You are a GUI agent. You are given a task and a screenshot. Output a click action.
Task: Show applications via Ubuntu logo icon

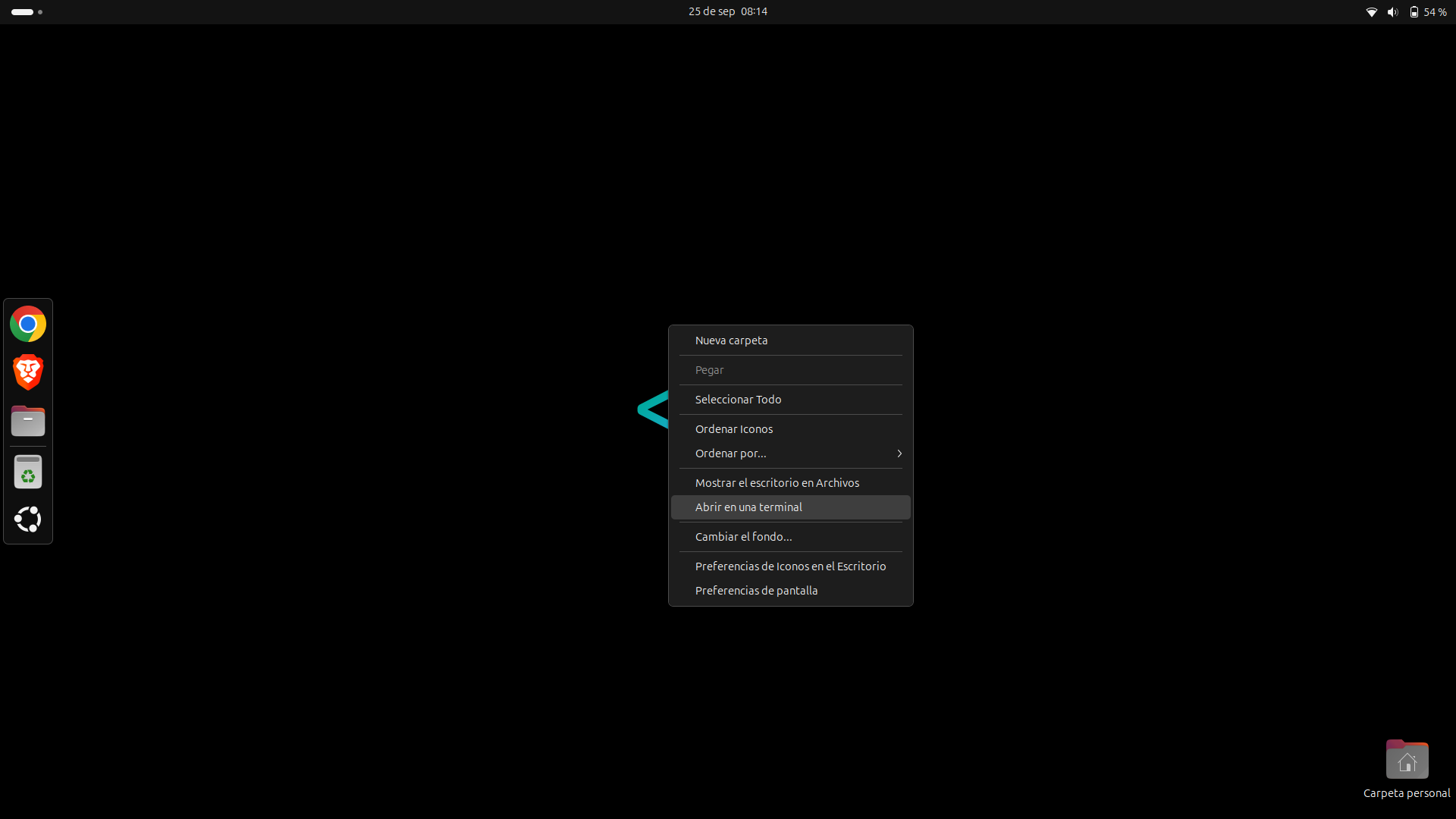pos(28,519)
